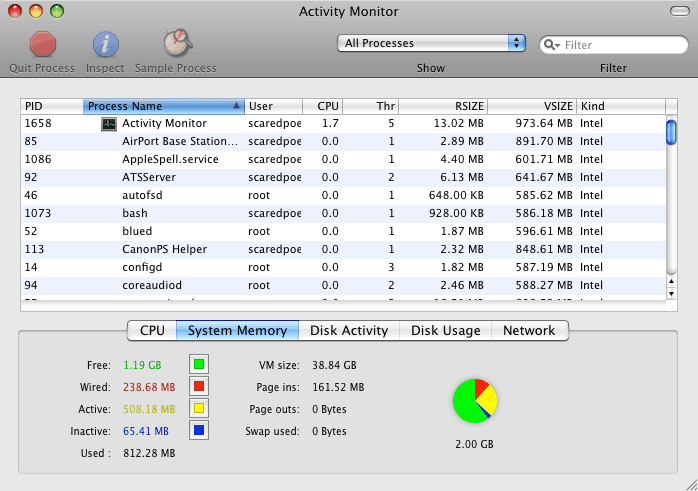Viewport: 698px width, 491px height.
Task: Sort by the Kind column header
Action: click(621, 106)
